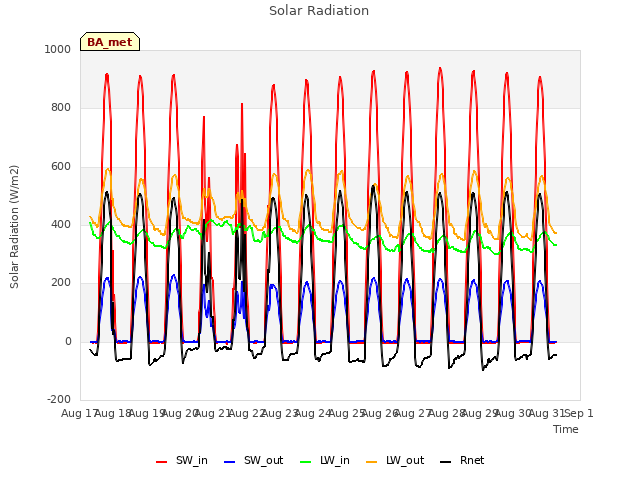Click the -200 y-axis tick label
The height and width of the screenshot is (480, 640).
pos(59,399)
